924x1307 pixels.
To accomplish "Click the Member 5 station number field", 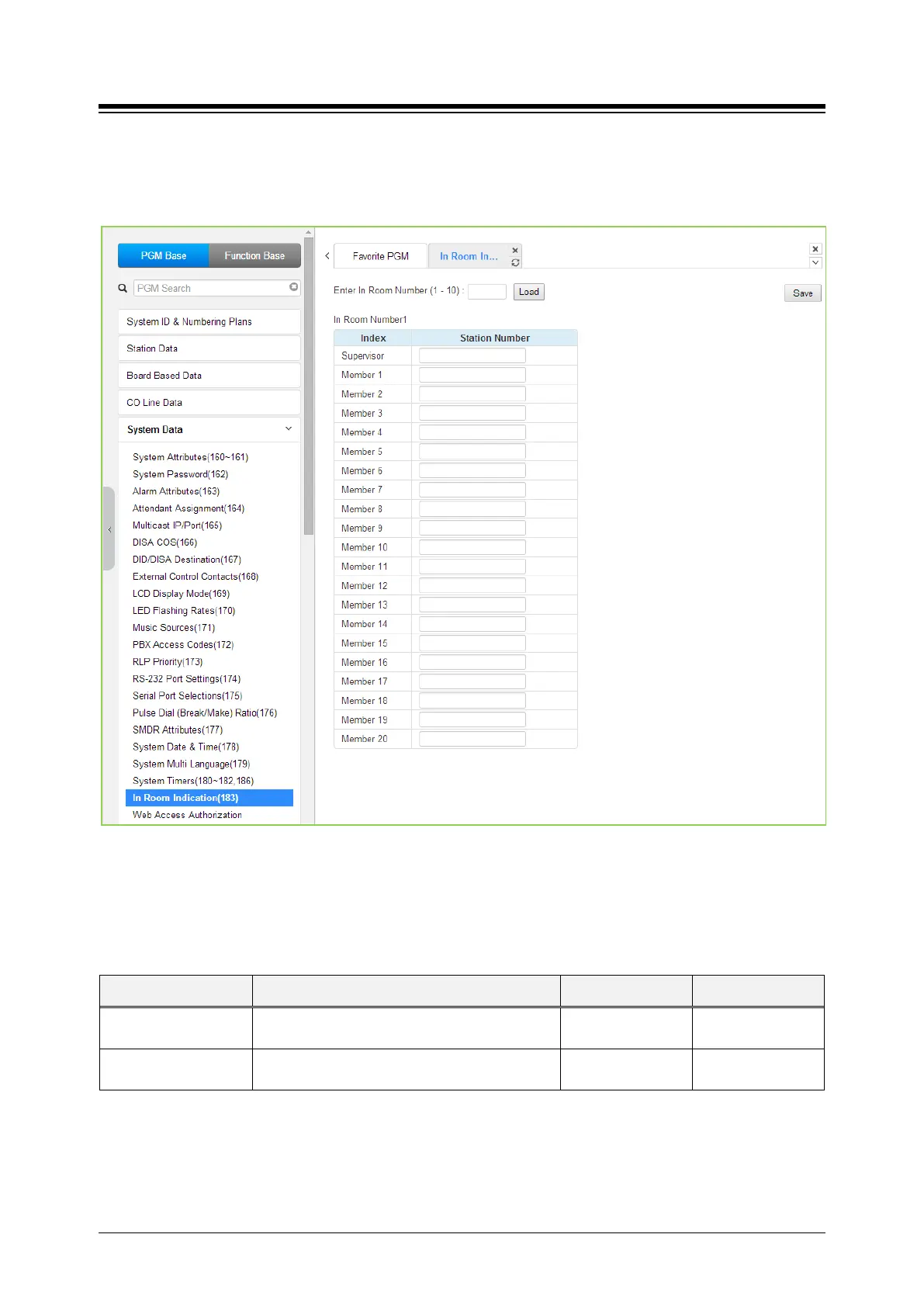I will [x=472, y=452].
